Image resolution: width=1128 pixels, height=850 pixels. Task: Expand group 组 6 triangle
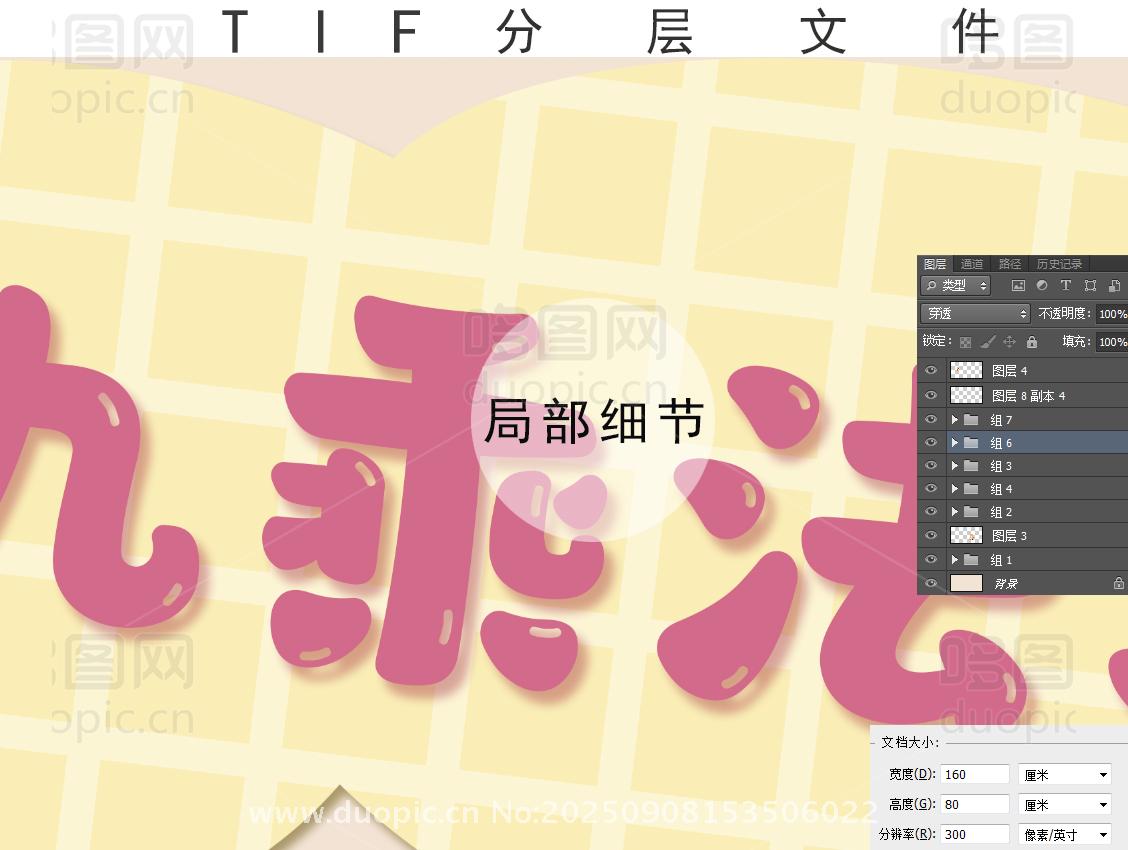click(x=955, y=442)
